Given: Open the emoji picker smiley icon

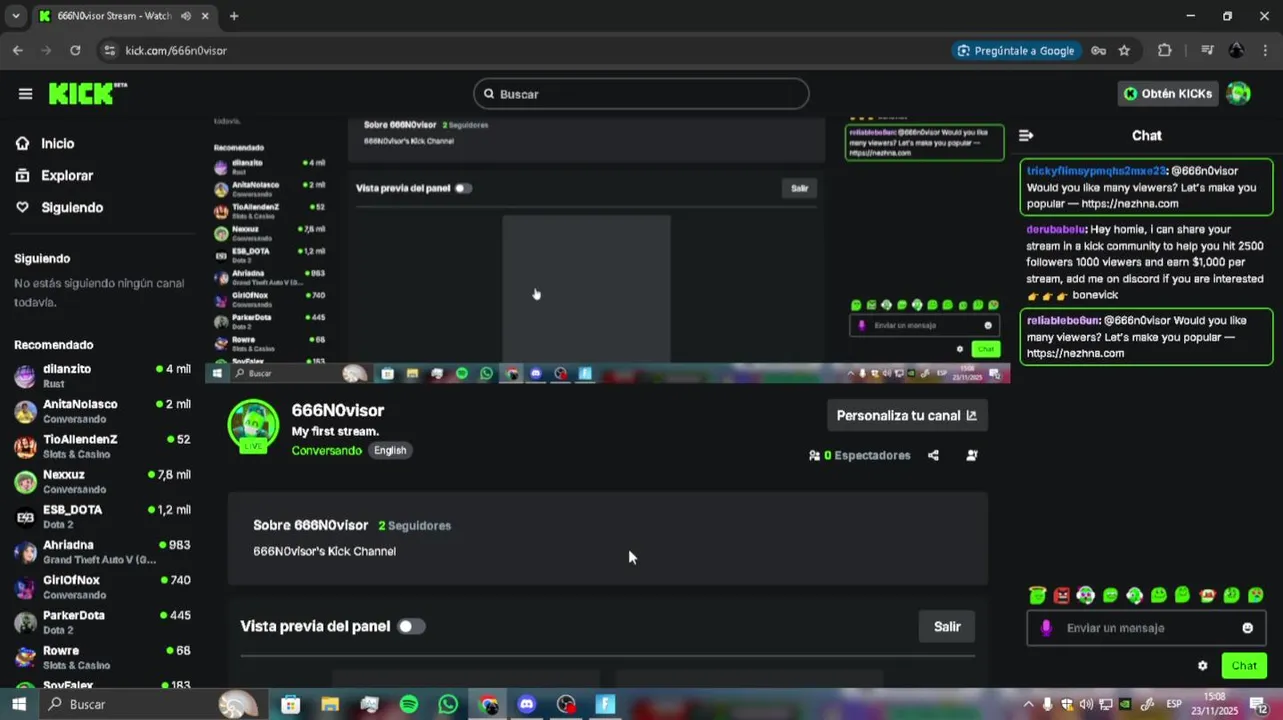Looking at the screenshot, I should [x=1247, y=628].
